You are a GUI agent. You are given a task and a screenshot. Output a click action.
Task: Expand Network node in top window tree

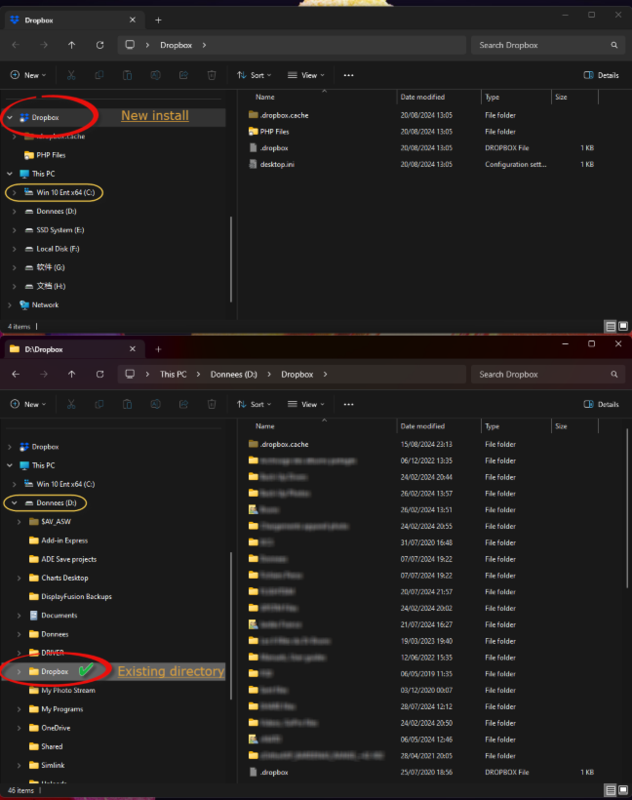(x=10, y=305)
